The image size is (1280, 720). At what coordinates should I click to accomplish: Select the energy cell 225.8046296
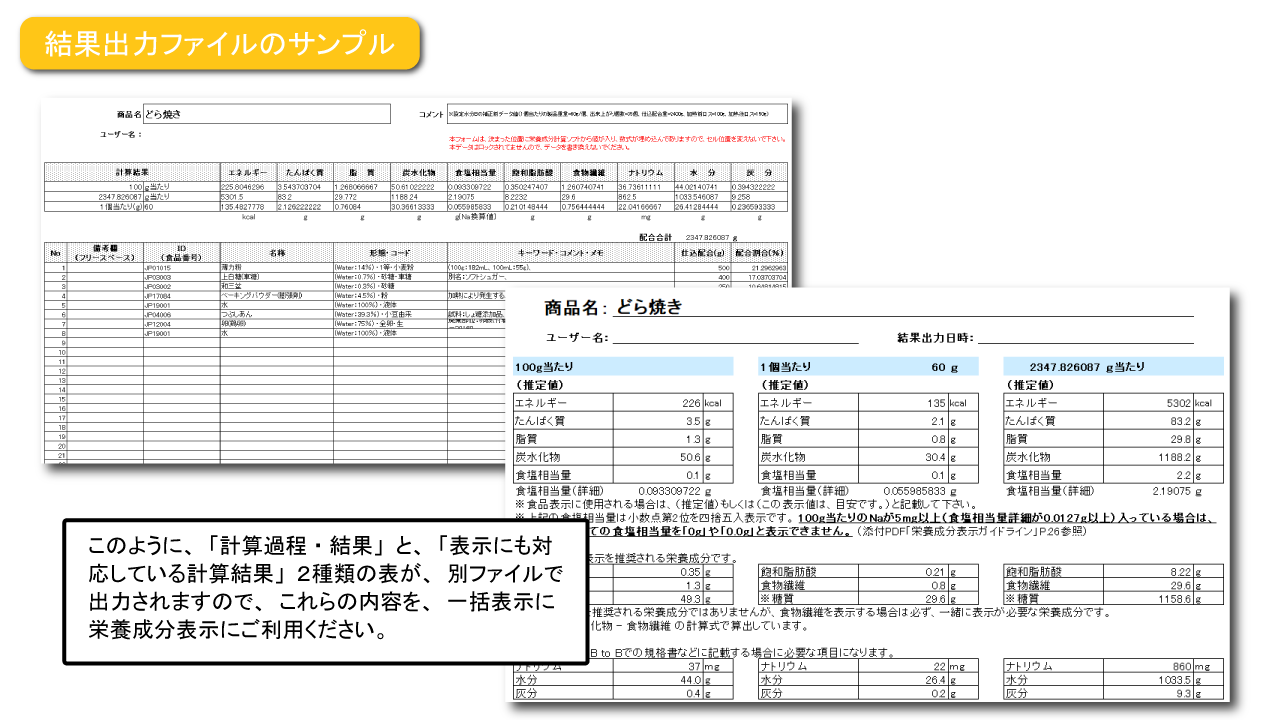[248, 187]
